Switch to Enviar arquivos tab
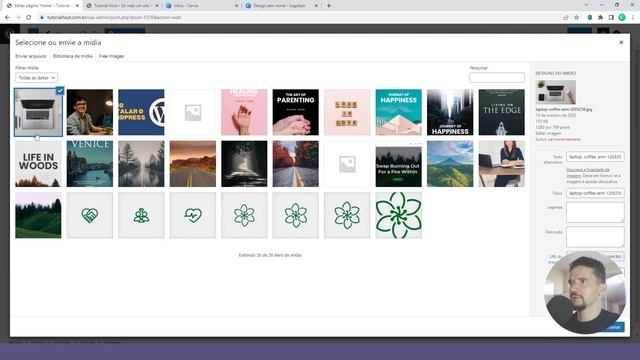Viewport: 640px width, 360px height. point(31,56)
